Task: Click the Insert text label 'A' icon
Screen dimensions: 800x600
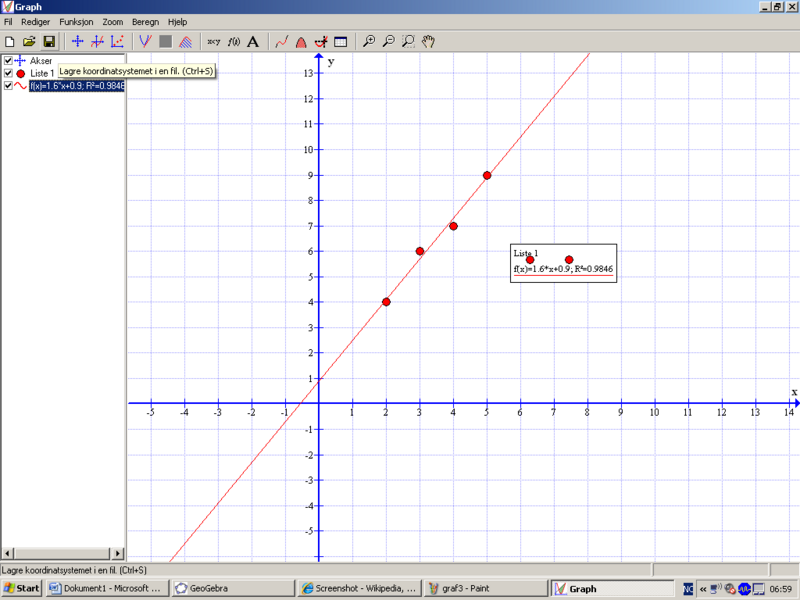Action: click(x=253, y=42)
